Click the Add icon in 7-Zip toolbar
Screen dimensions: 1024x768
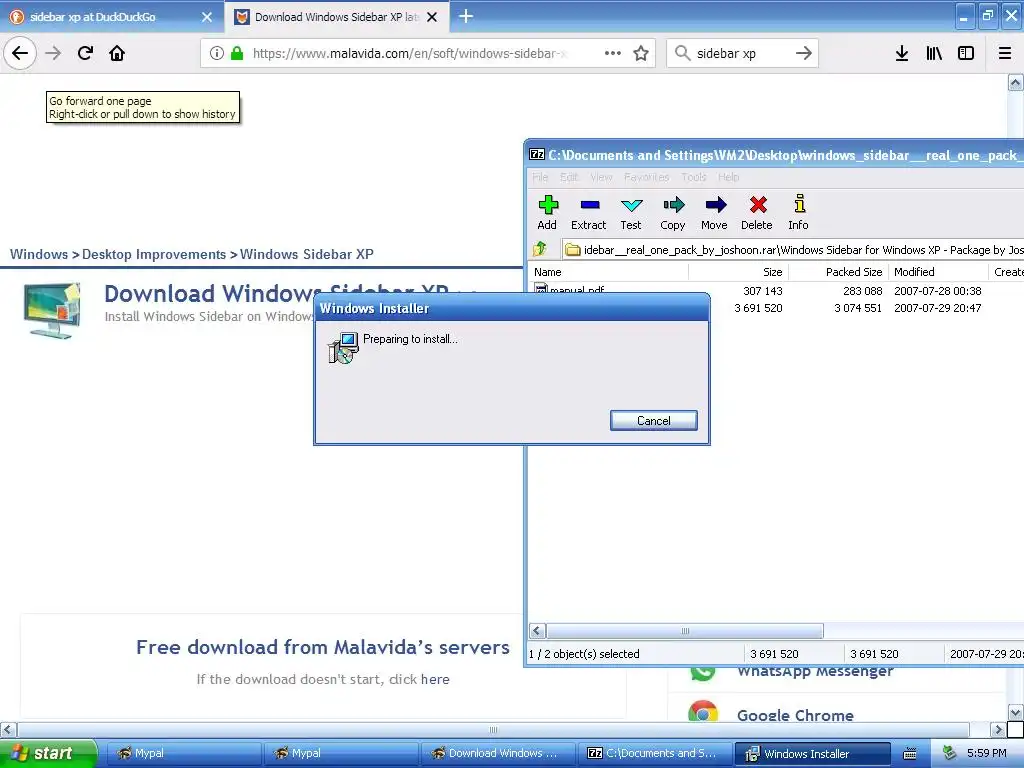click(547, 213)
